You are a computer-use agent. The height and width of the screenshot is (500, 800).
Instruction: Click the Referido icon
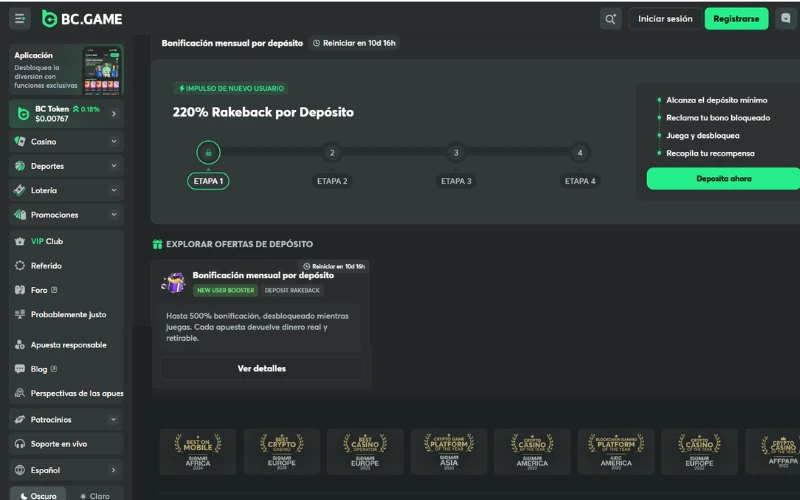pyautogui.click(x=20, y=265)
